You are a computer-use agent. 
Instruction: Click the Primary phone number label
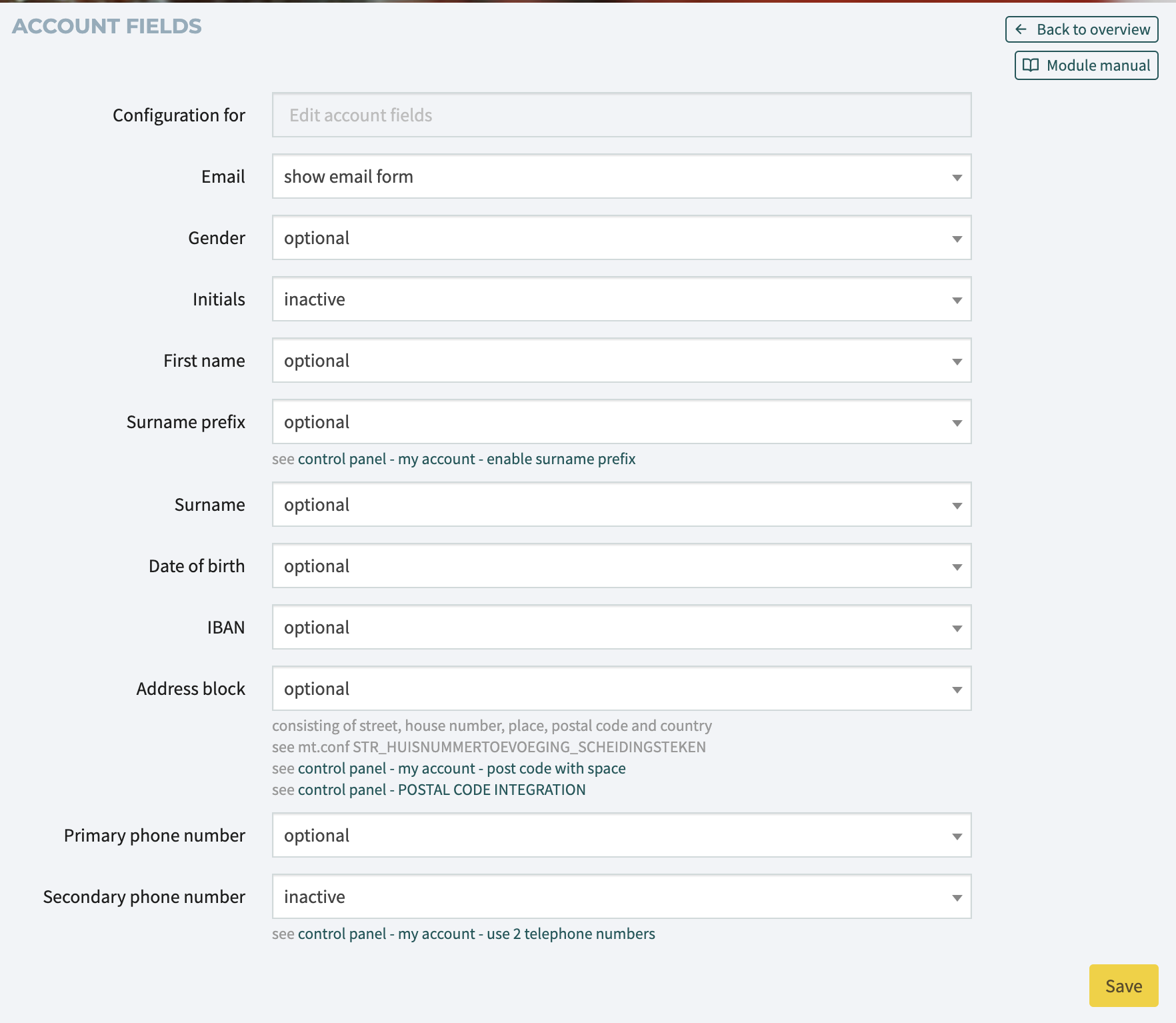(x=155, y=836)
